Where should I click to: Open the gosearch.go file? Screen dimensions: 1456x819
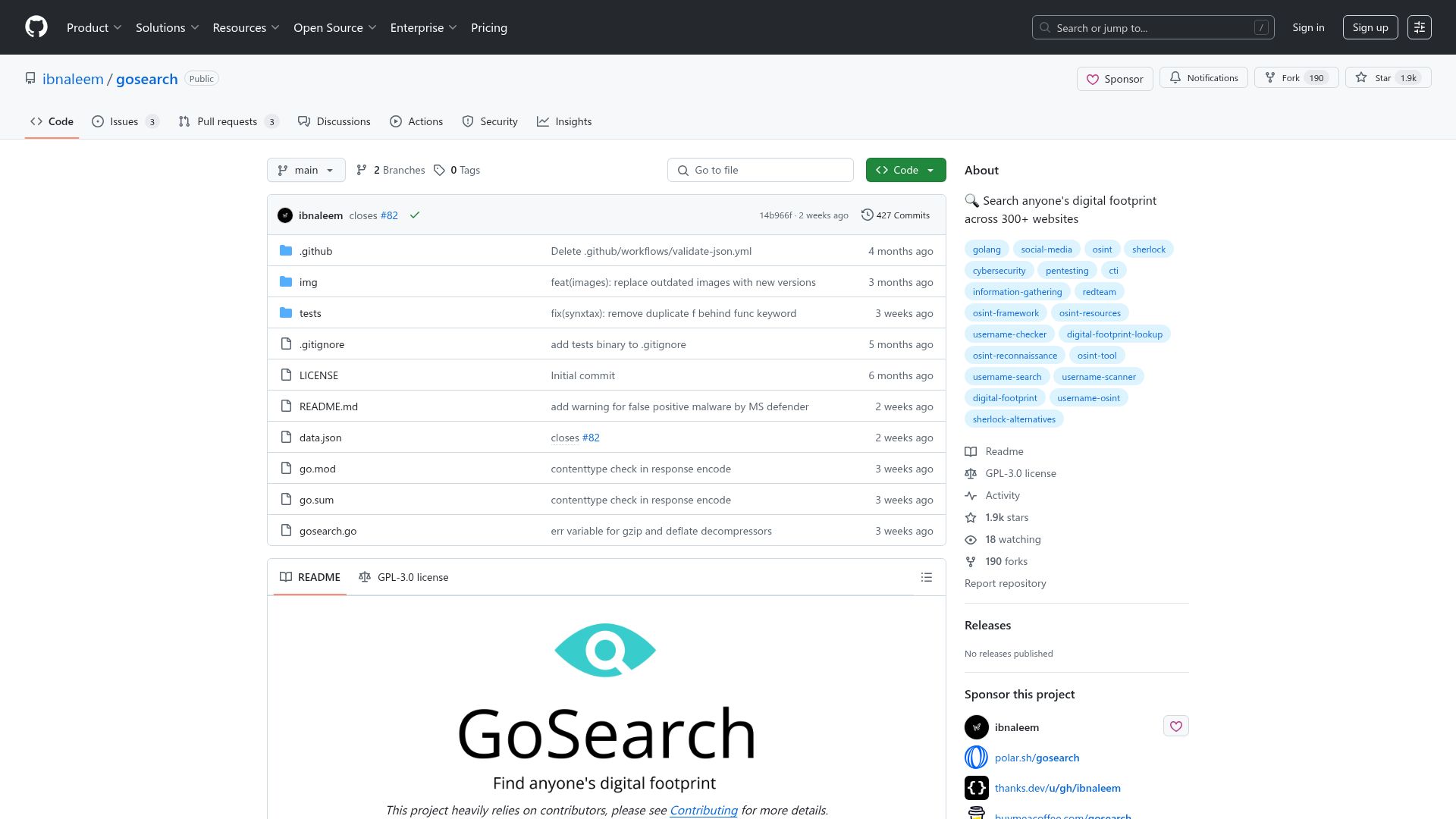click(x=328, y=531)
